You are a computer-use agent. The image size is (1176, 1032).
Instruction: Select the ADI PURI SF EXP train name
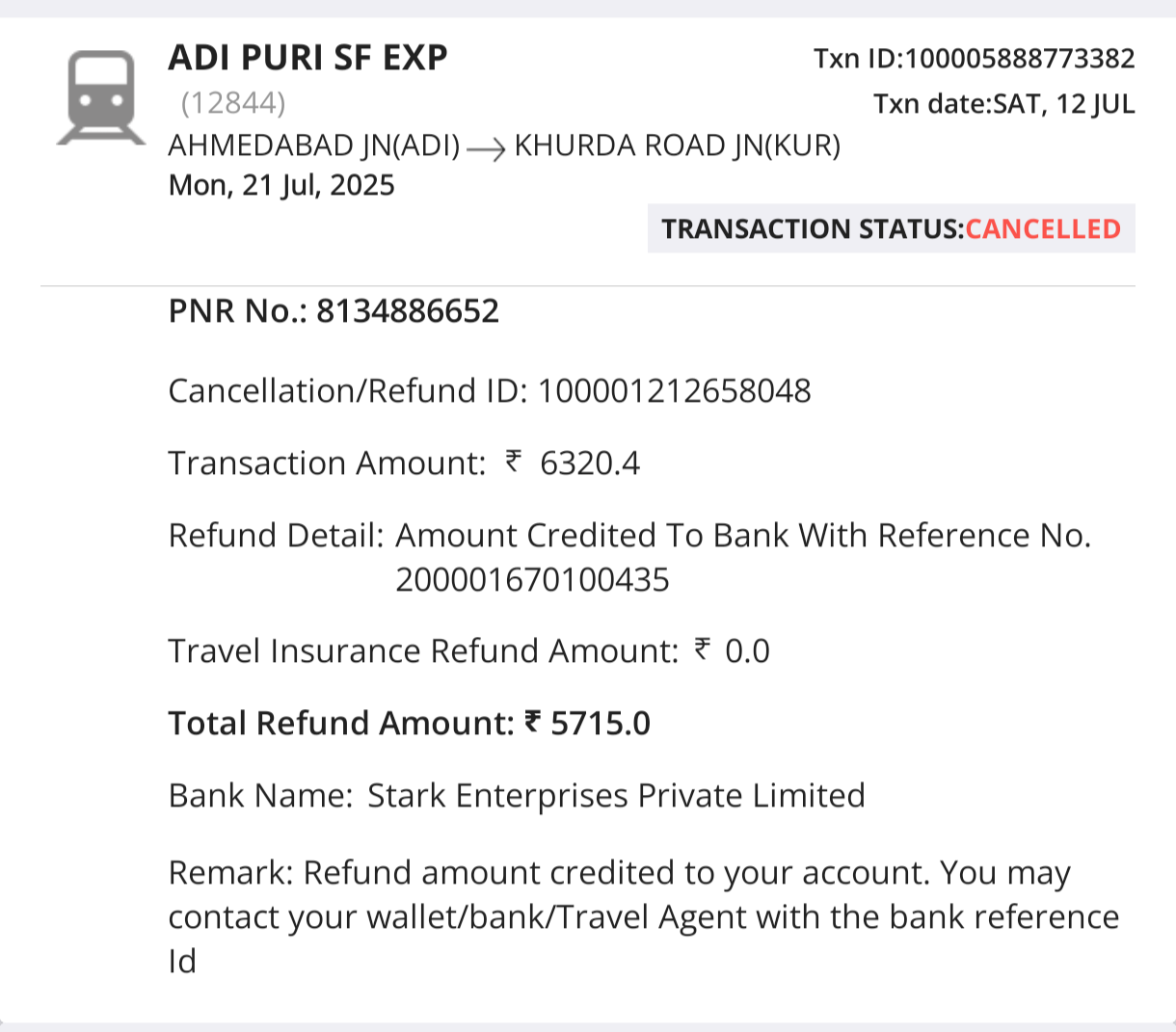(307, 58)
